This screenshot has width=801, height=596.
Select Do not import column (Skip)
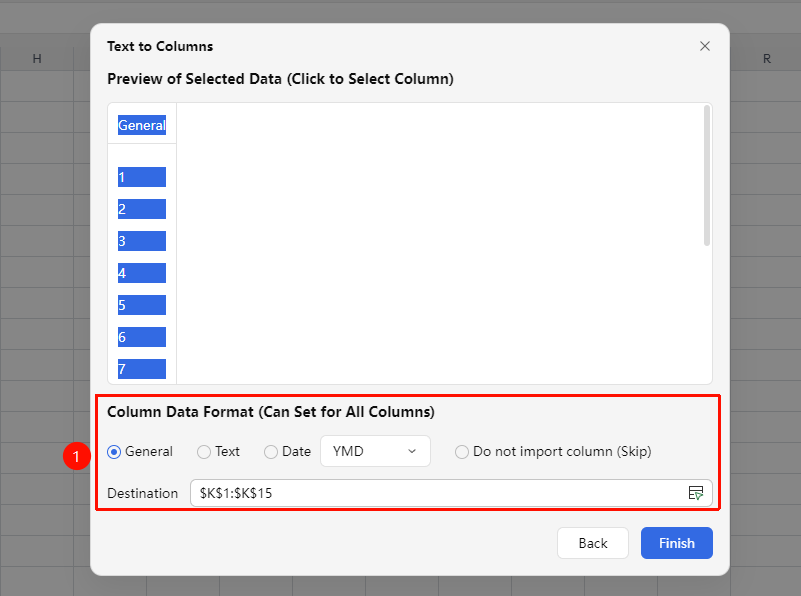click(462, 452)
